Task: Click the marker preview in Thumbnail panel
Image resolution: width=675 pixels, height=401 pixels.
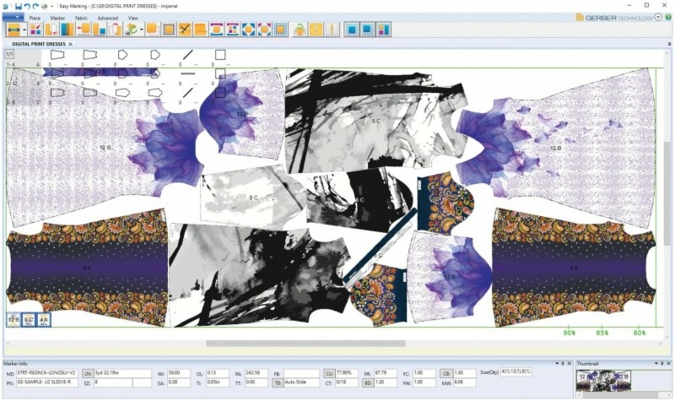Action: 603,380
